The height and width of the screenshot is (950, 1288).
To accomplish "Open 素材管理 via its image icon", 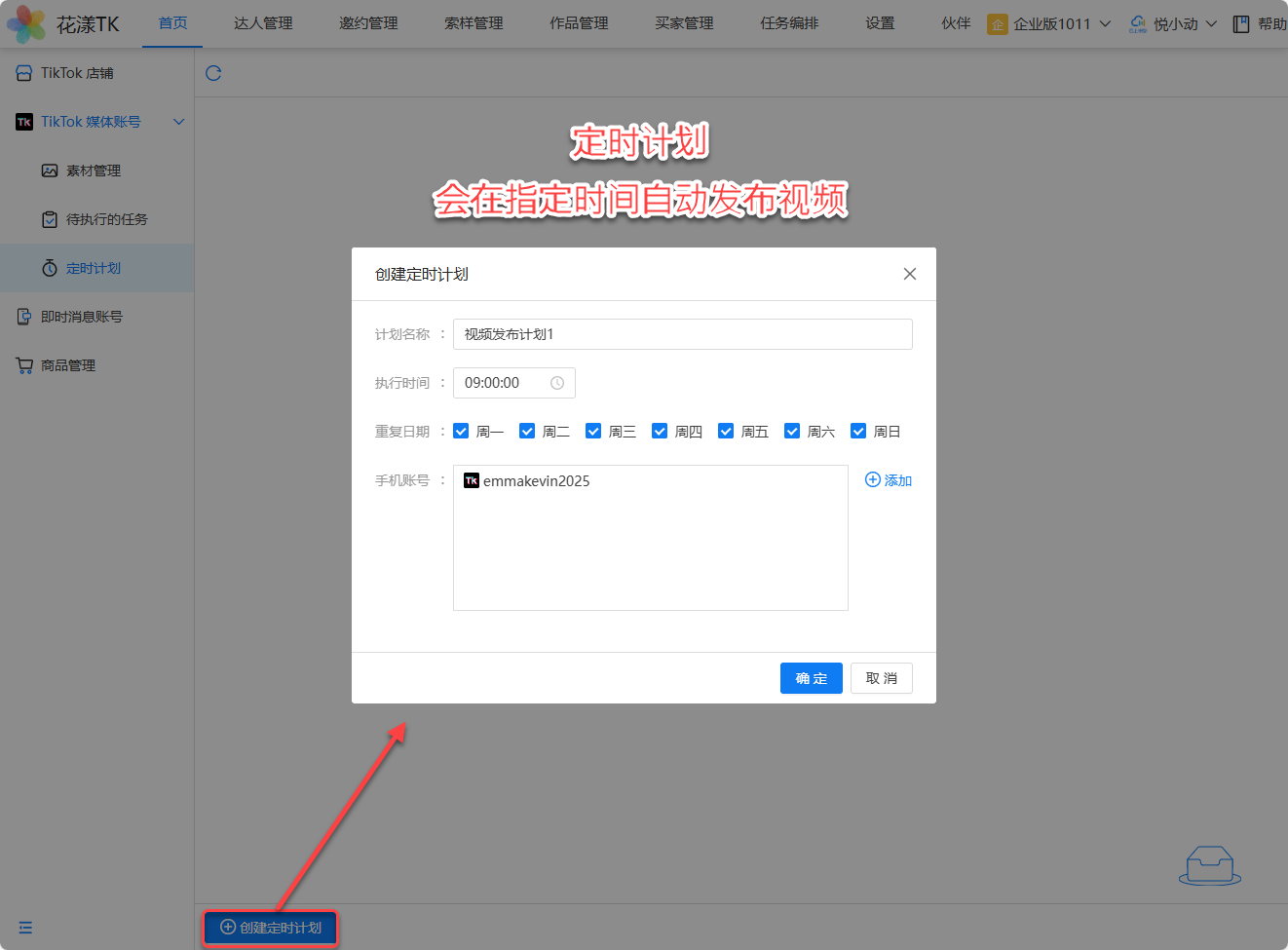I will coord(50,171).
